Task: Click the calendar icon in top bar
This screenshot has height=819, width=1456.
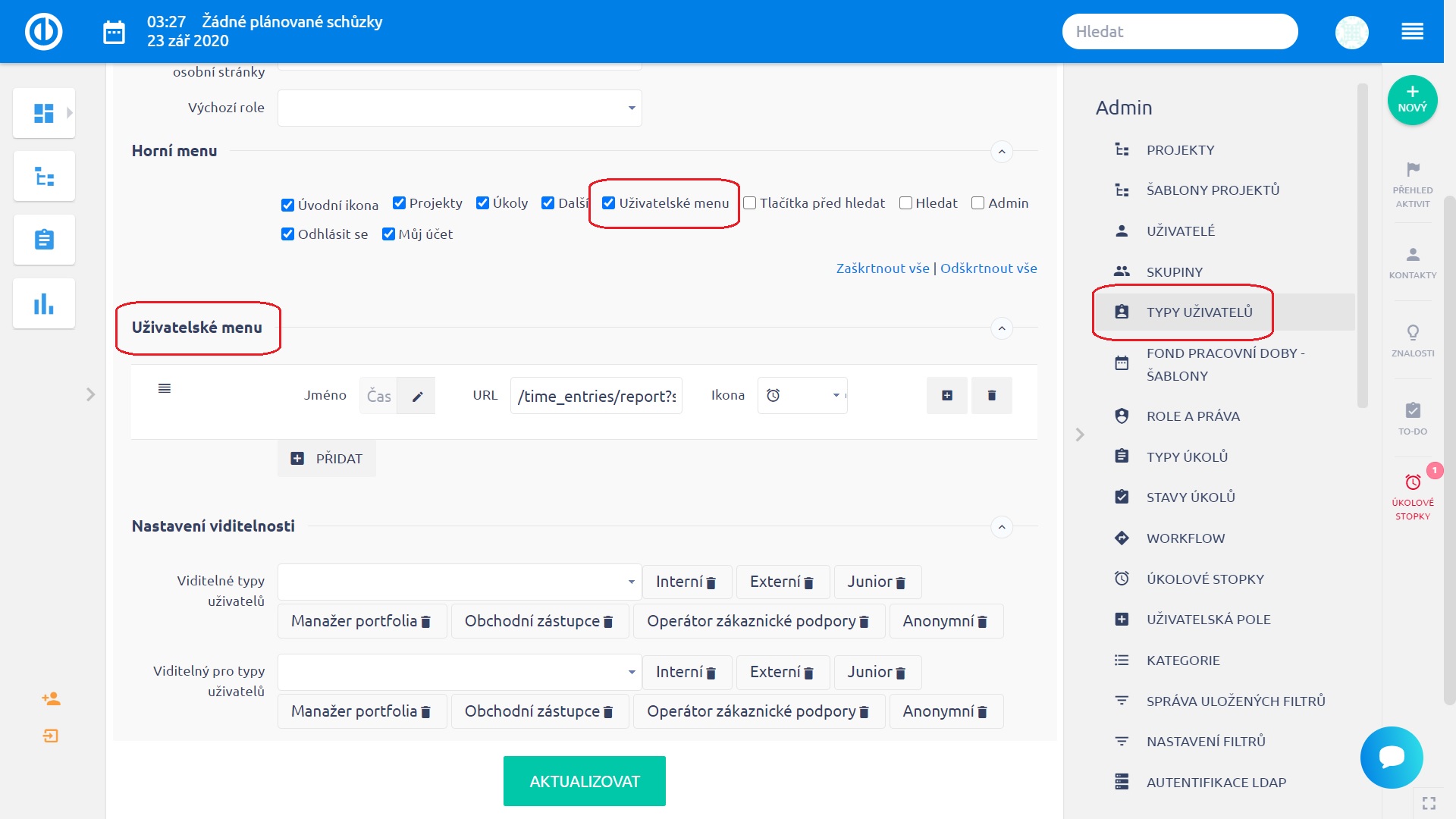Action: [x=114, y=32]
